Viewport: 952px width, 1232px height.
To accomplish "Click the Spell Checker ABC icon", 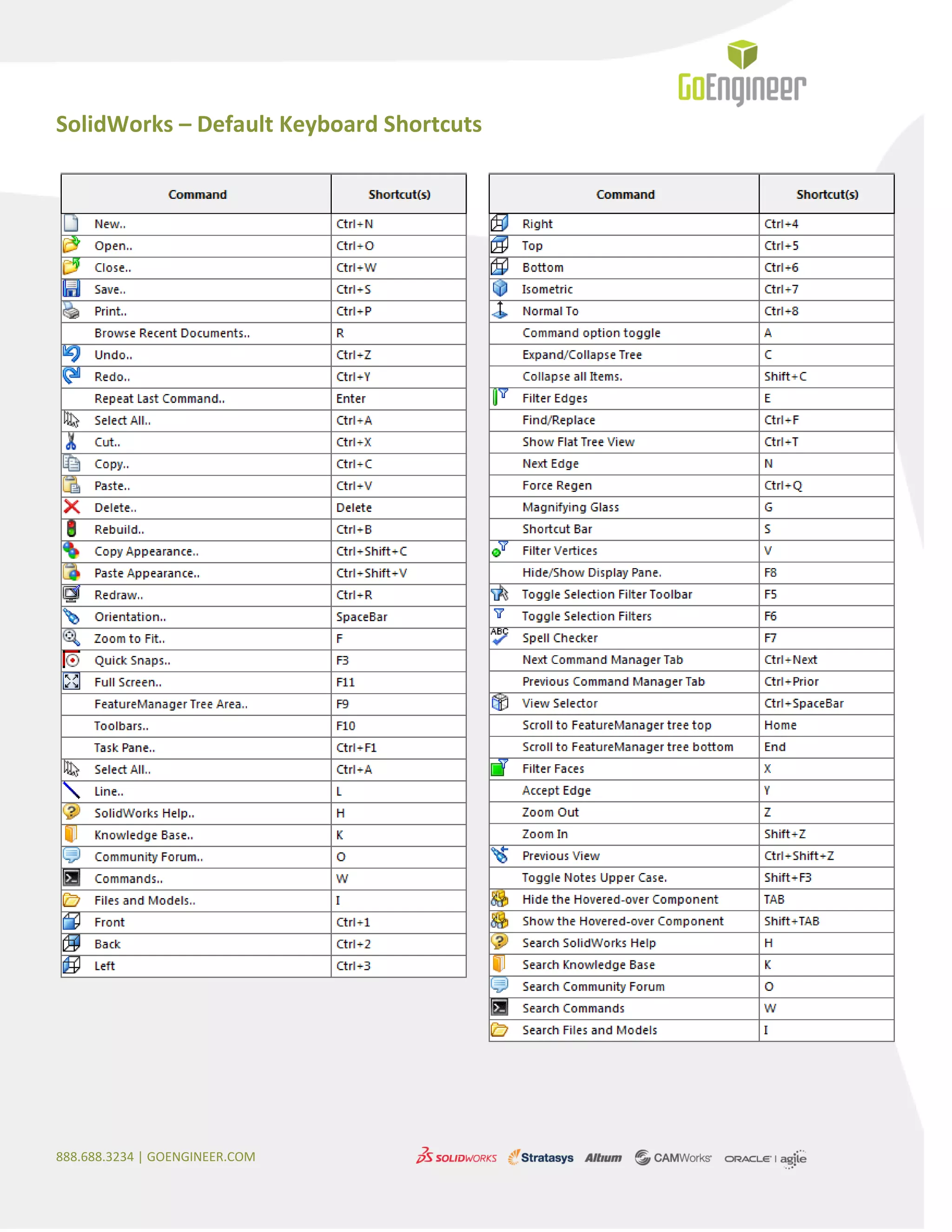I will [x=500, y=637].
